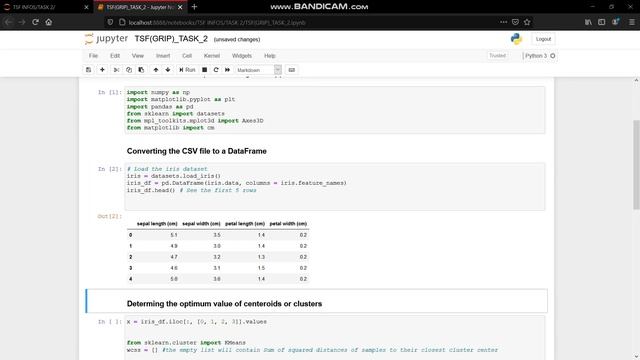Viewport: 640px width, 360px height.
Task: Click 'petal length (cm)' column header
Action: click(x=245, y=224)
